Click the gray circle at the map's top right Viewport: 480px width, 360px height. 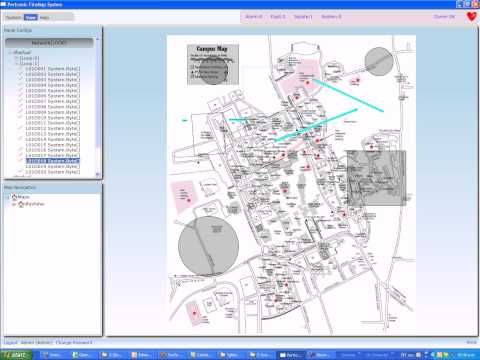pos(379,61)
